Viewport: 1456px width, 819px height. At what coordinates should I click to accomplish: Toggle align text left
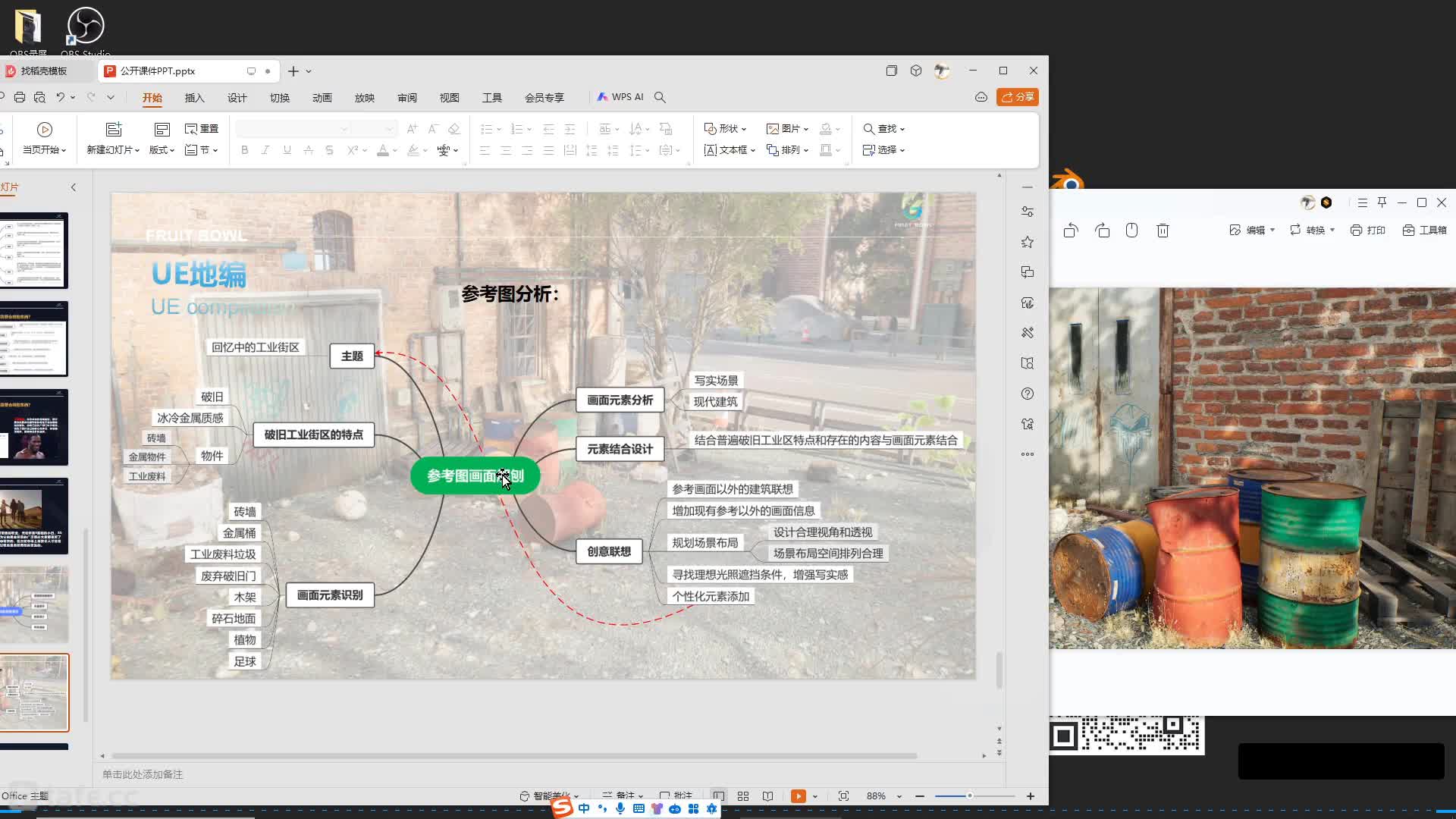(485, 150)
